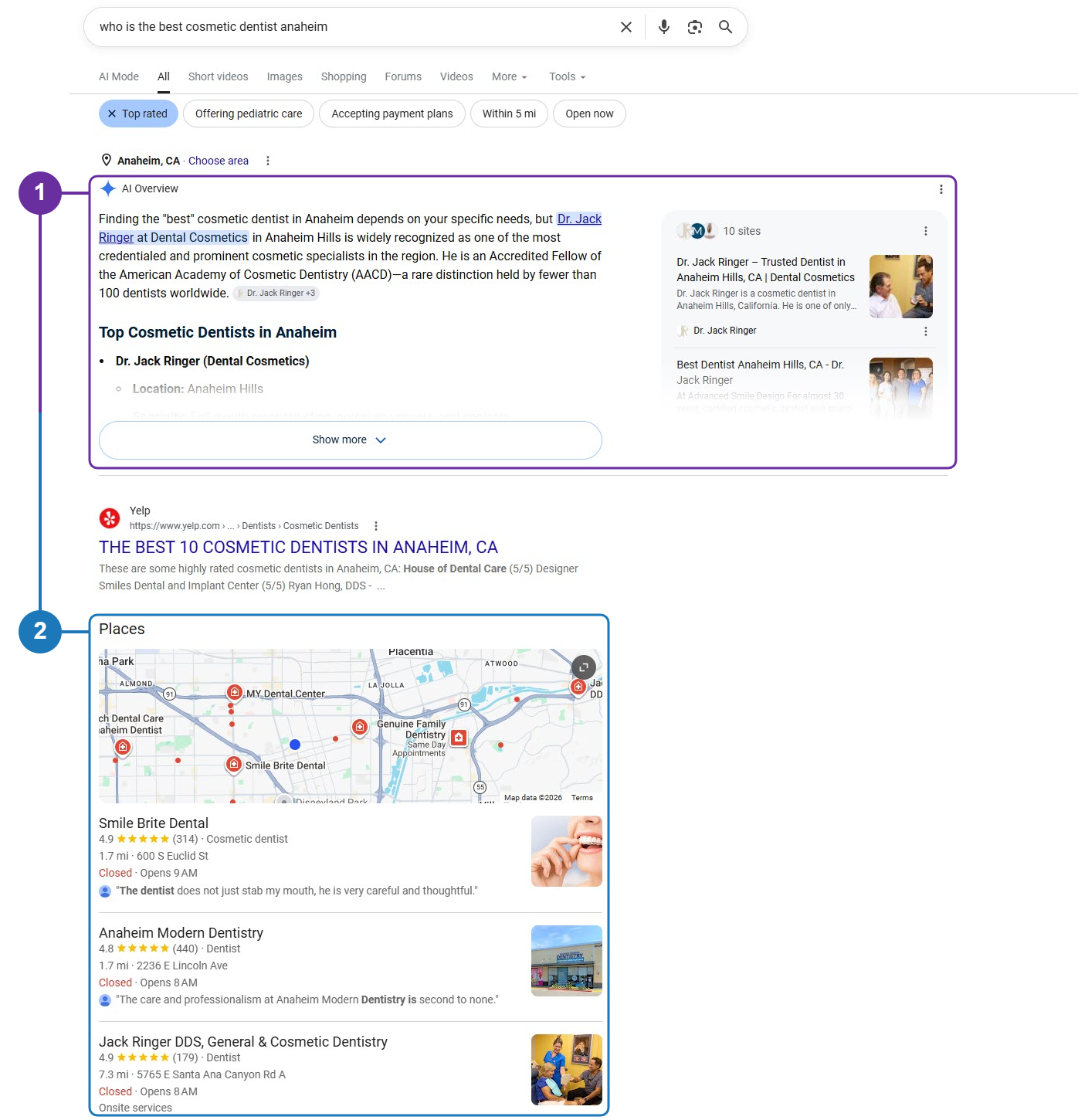Click the Jack Ringer DDS office photo thumbnail
1078x1120 pixels.
coord(567,1070)
